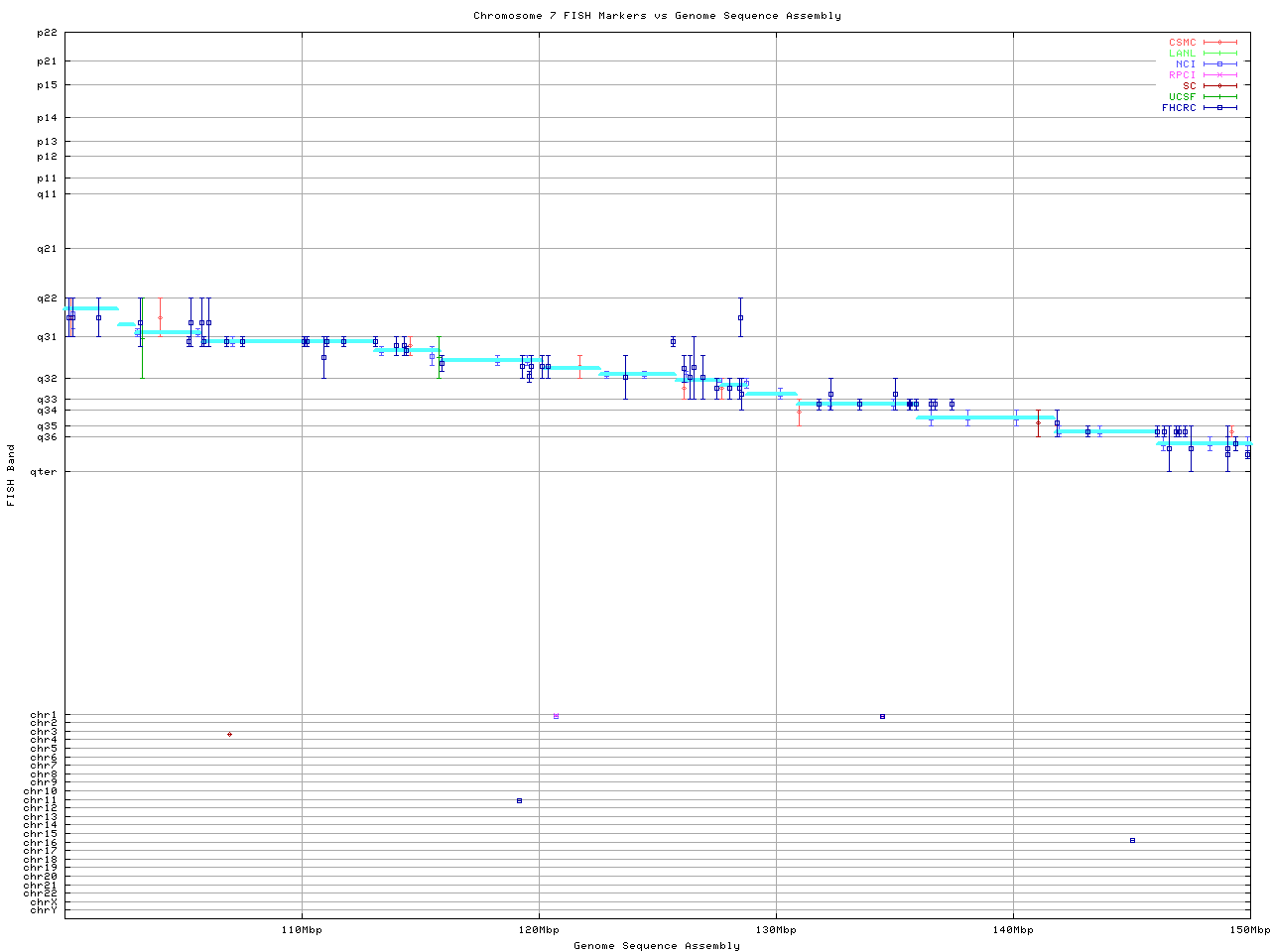Click the chrY label on the y-axis
This screenshot has width=1270, height=952.
(x=44, y=909)
